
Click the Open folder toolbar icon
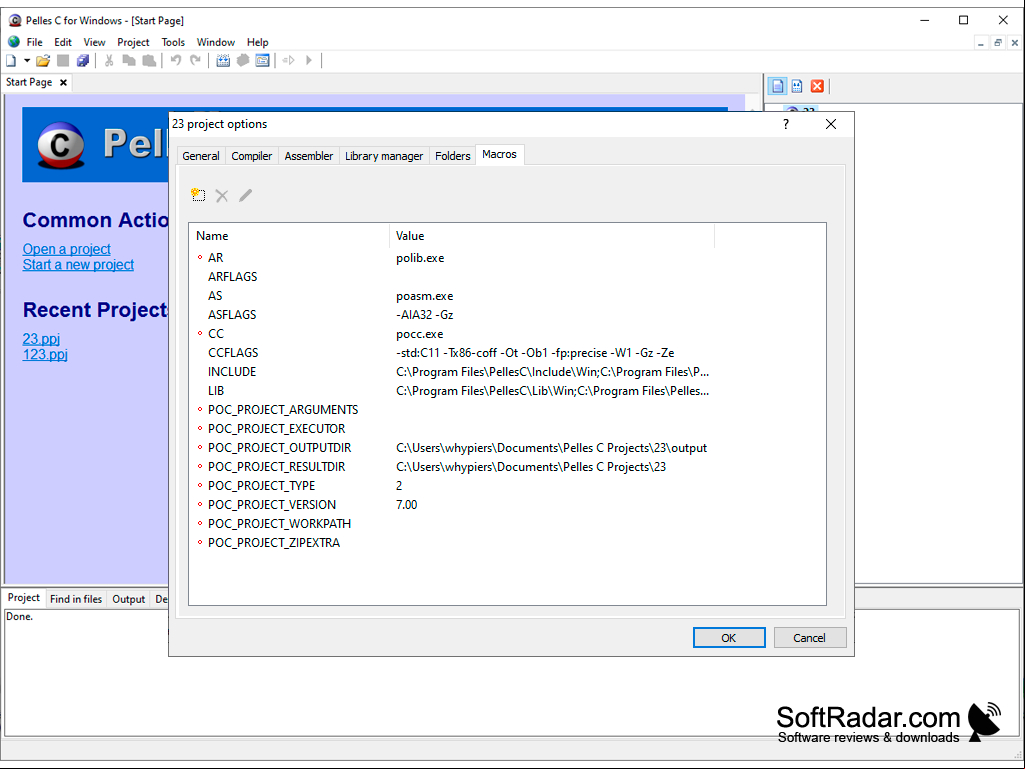click(x=43, y=61)
